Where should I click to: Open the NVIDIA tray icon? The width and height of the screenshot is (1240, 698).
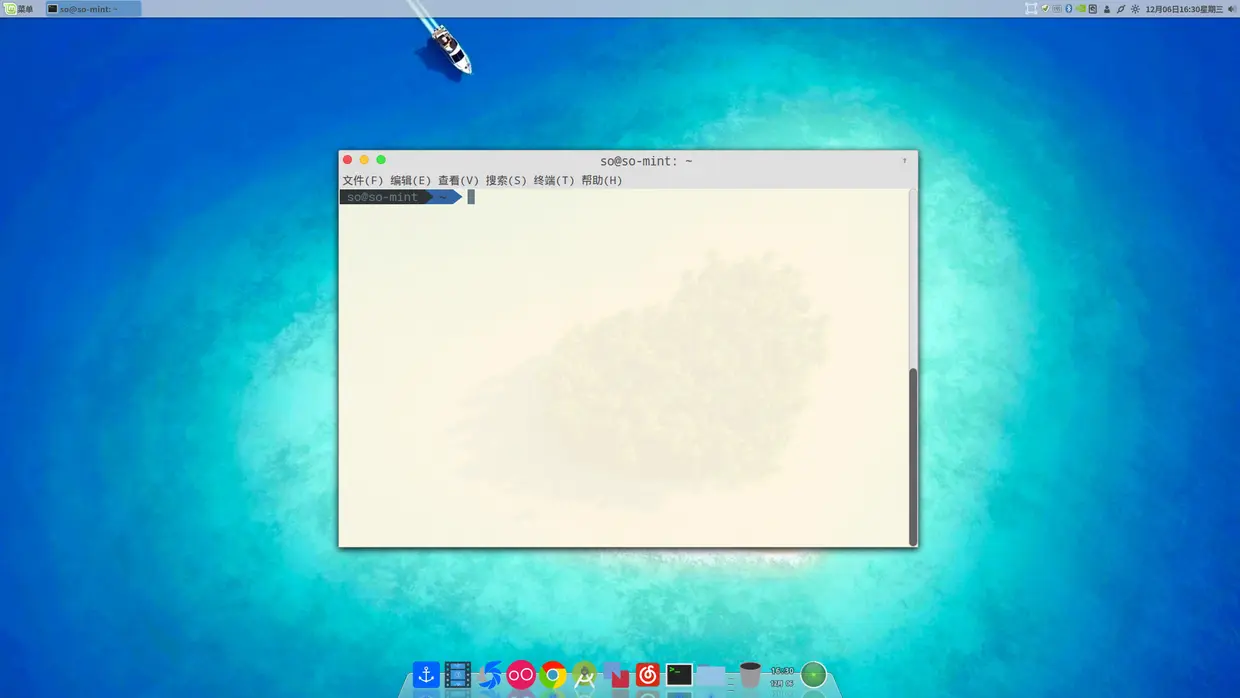1080,9
